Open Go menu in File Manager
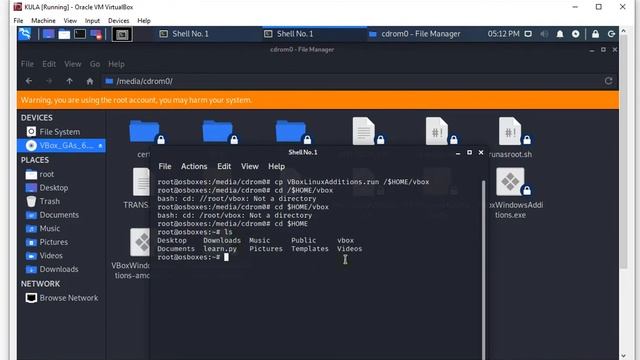Image resolution: width=640 pixels, height=360 pixels. point(95,64)
